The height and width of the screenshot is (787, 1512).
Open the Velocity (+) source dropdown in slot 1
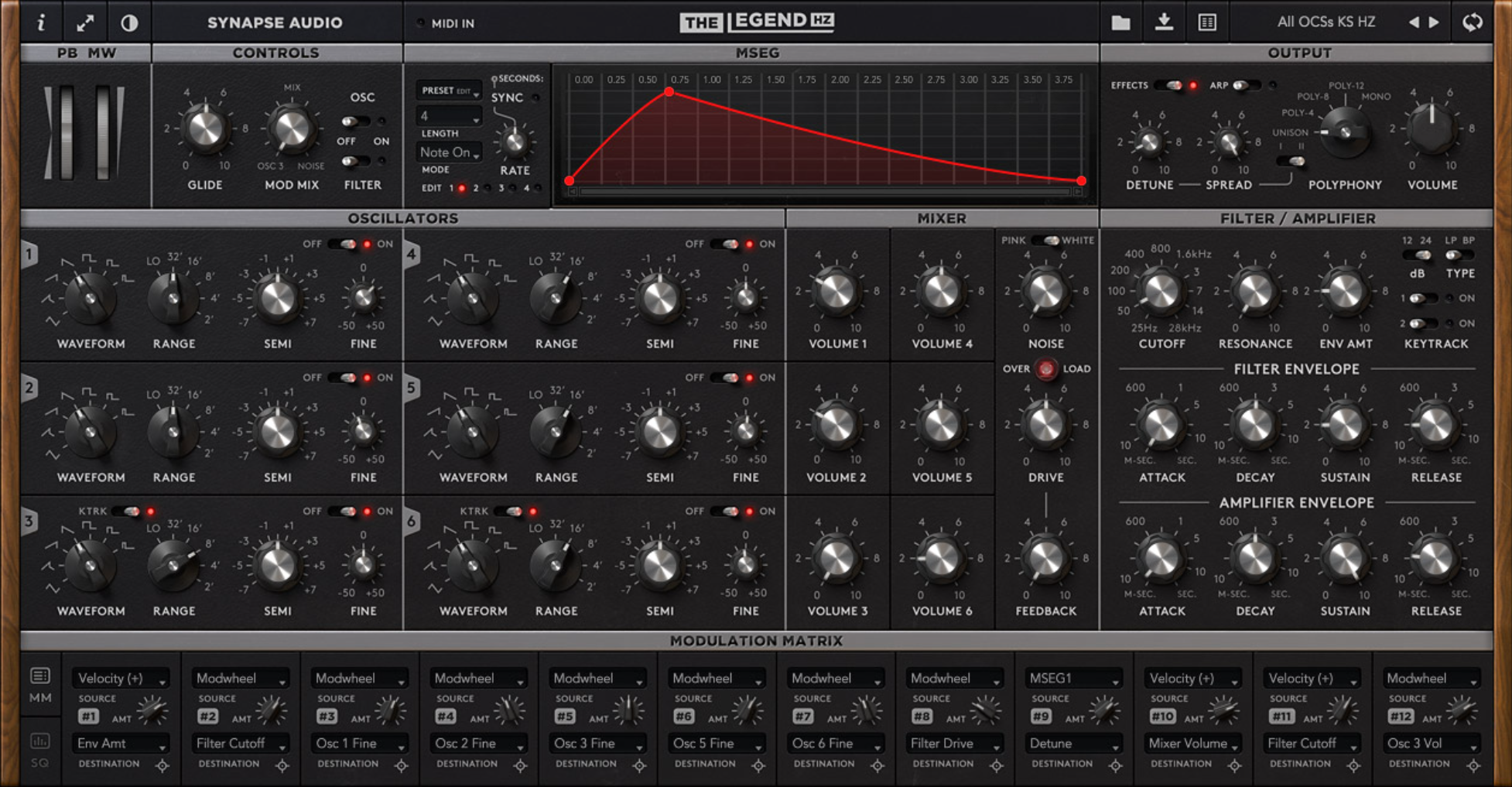tap(120, 677)
